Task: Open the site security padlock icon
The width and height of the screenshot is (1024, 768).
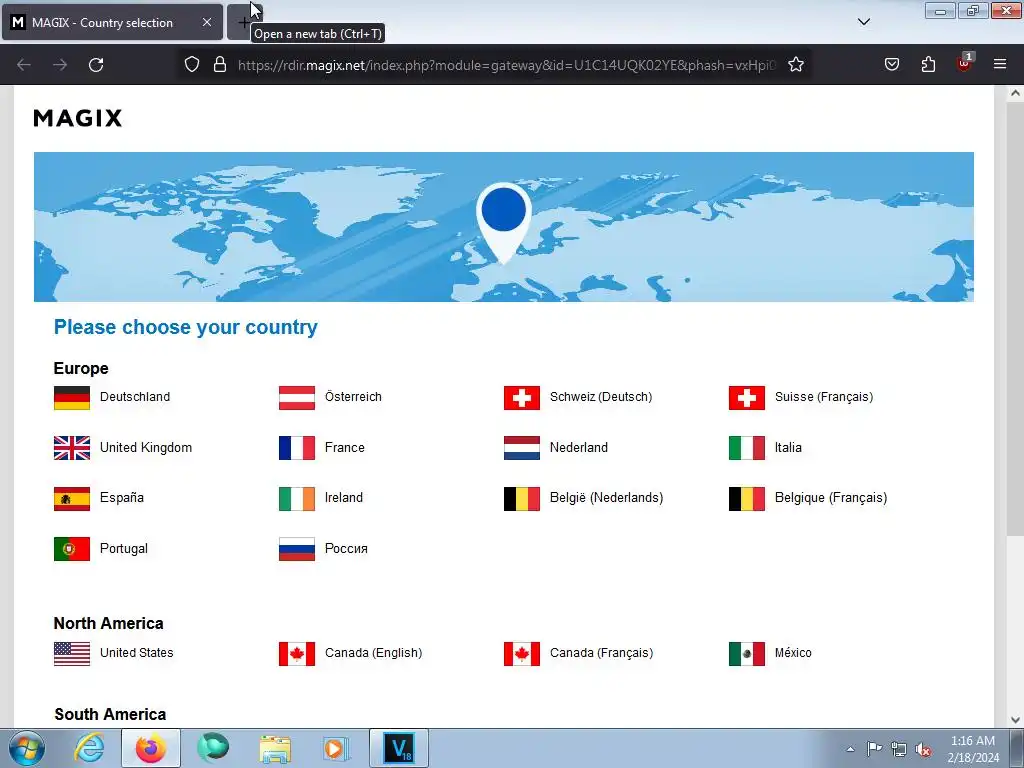Action: [220, 65]
